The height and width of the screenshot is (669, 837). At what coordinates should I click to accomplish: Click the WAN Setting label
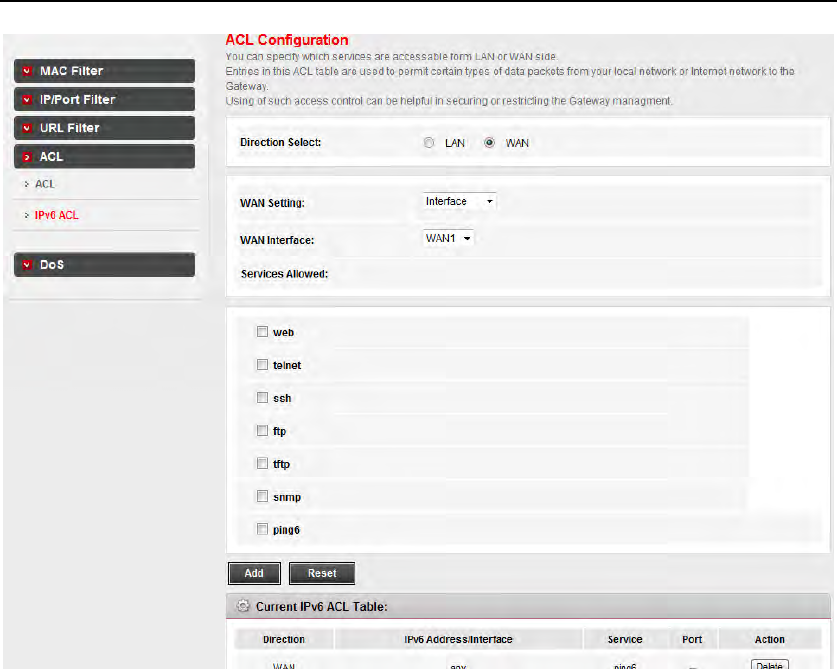[x=272, y=203]
